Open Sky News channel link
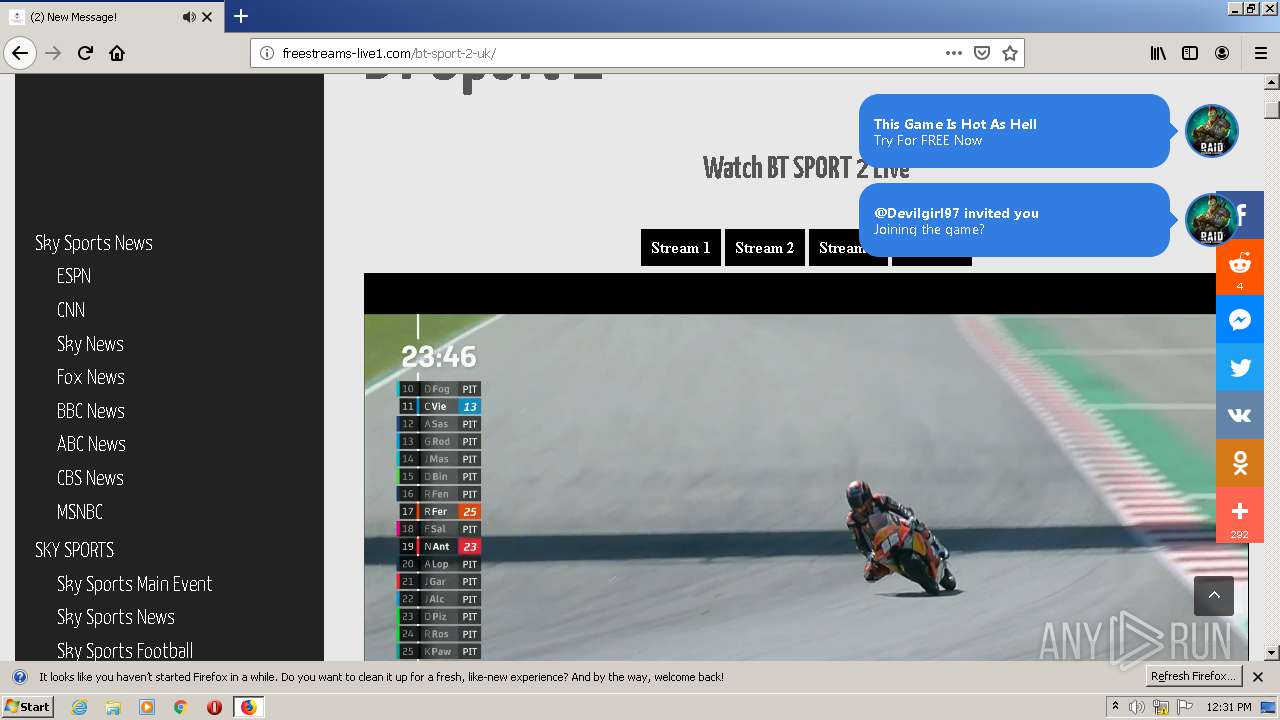Image resolution: width=1280 pixels, height=720 pixels. point(90,344)
